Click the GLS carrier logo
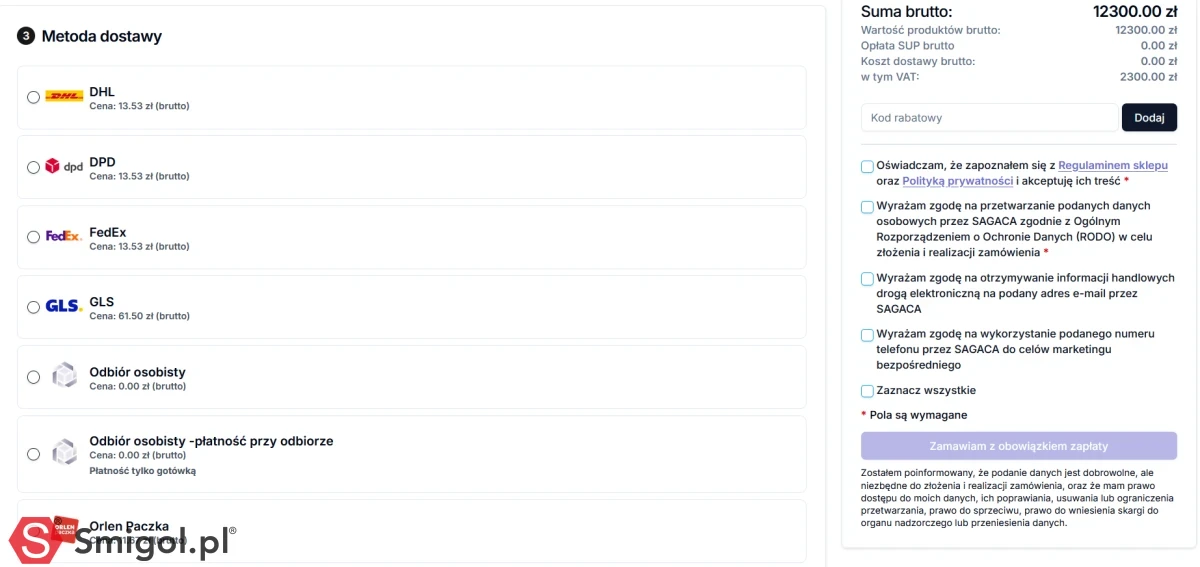The height and width of the screenshot is (567, 1200). click(x=64, y=307)
